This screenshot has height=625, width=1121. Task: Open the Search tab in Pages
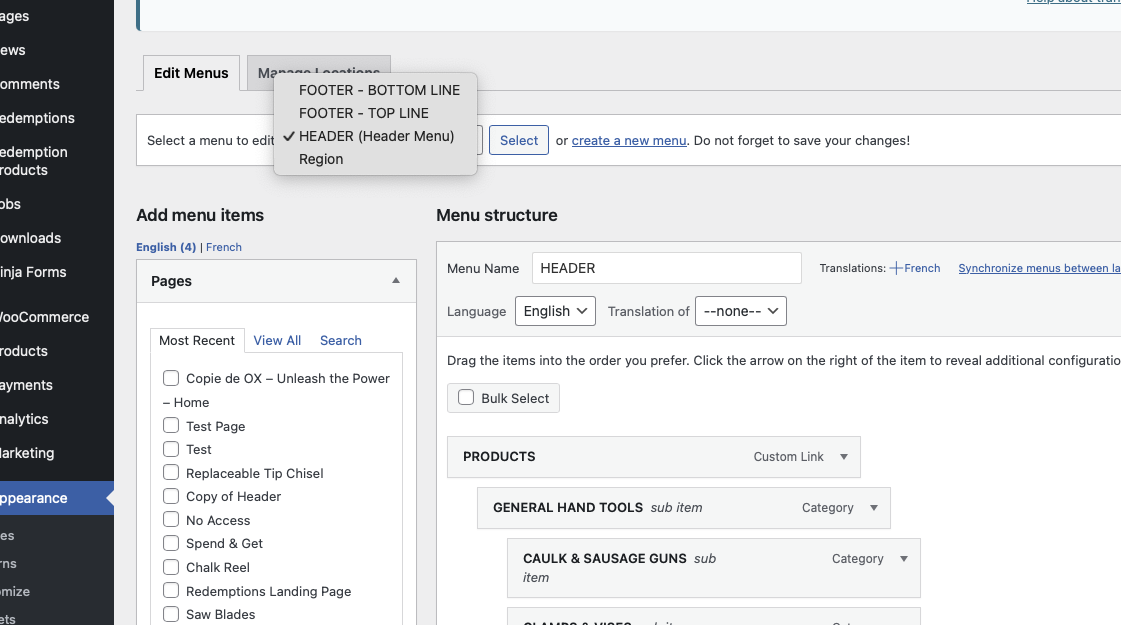pyautogui.click(x=340, y=340)
